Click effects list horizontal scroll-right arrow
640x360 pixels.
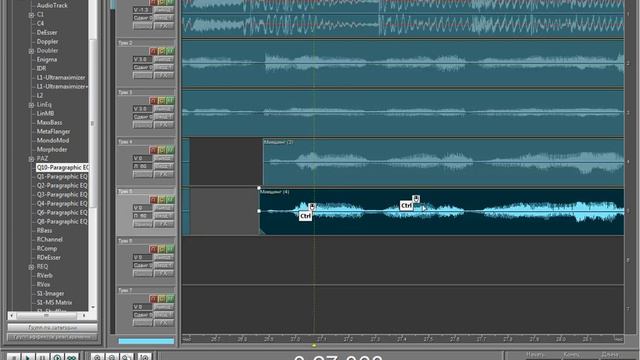click(x=84, y=316)
